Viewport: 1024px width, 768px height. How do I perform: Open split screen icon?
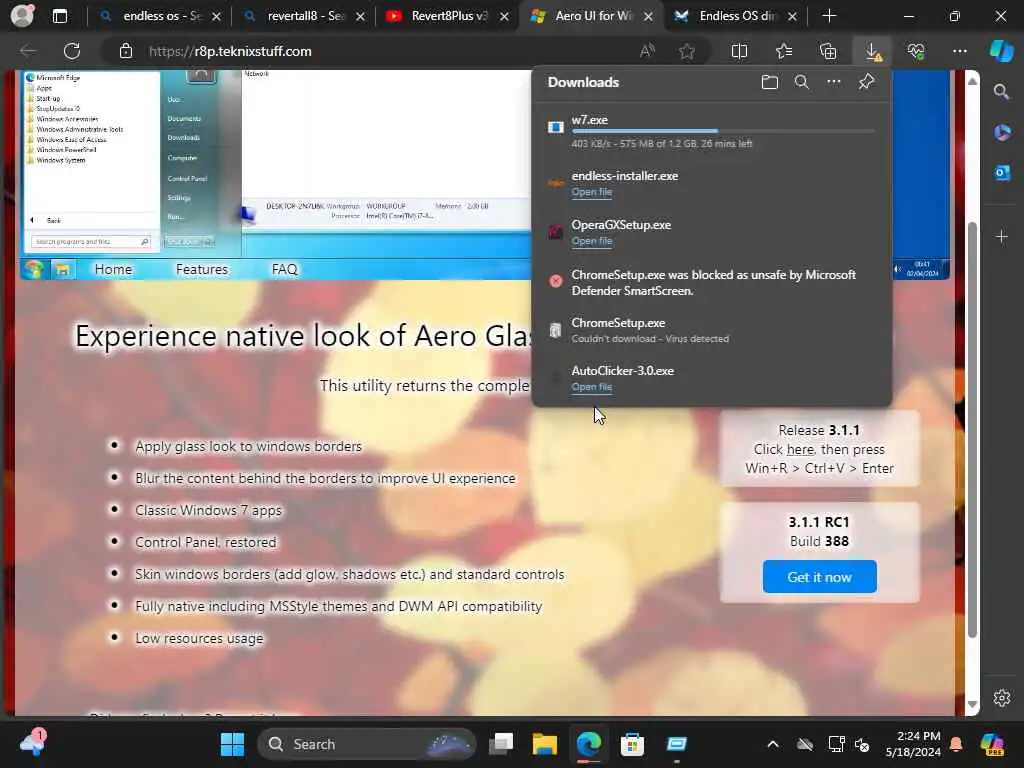739,51
